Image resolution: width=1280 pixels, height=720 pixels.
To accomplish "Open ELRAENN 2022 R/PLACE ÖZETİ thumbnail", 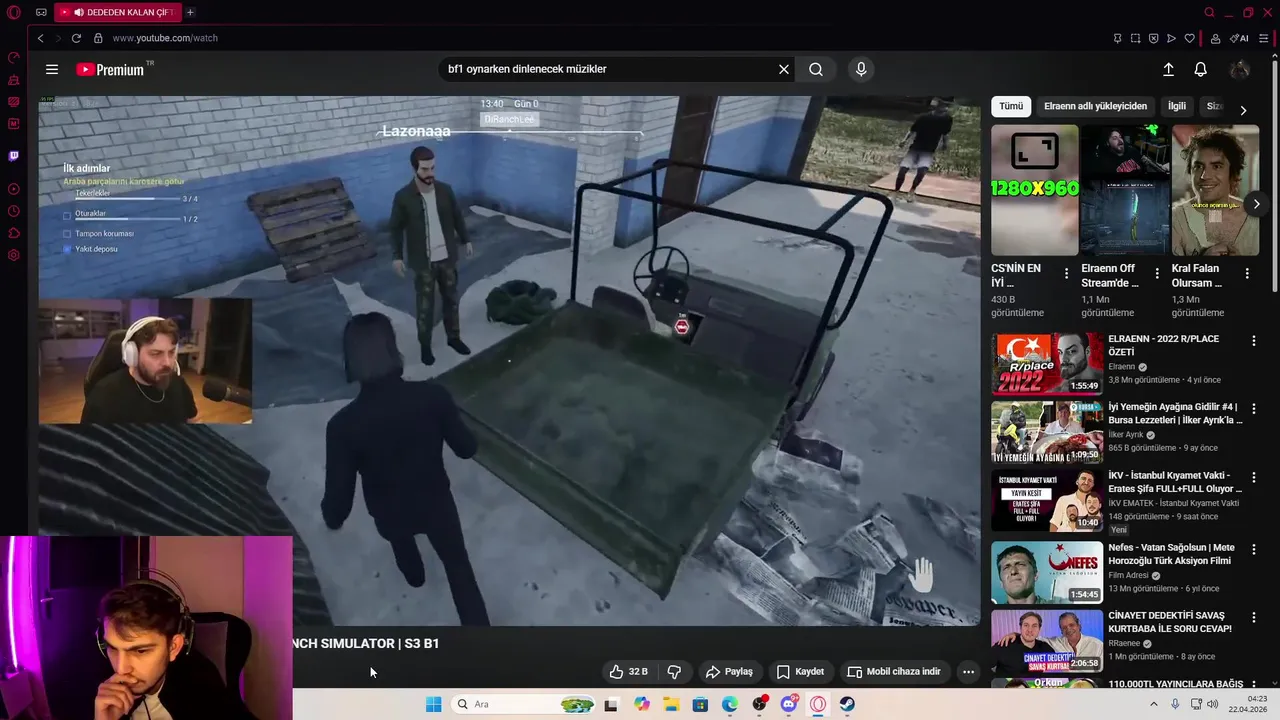I will 1047,364.
